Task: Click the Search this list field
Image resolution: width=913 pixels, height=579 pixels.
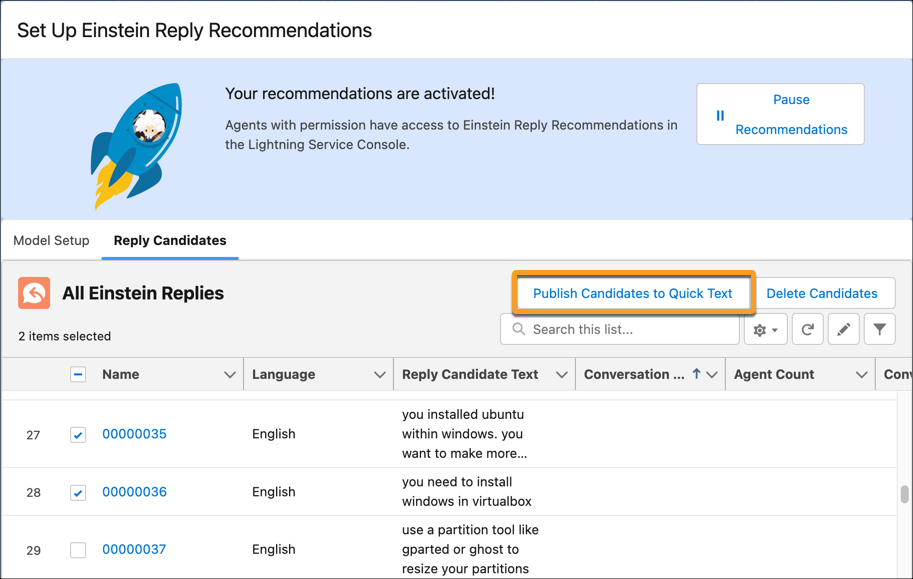Action: [x=620, y=330]
